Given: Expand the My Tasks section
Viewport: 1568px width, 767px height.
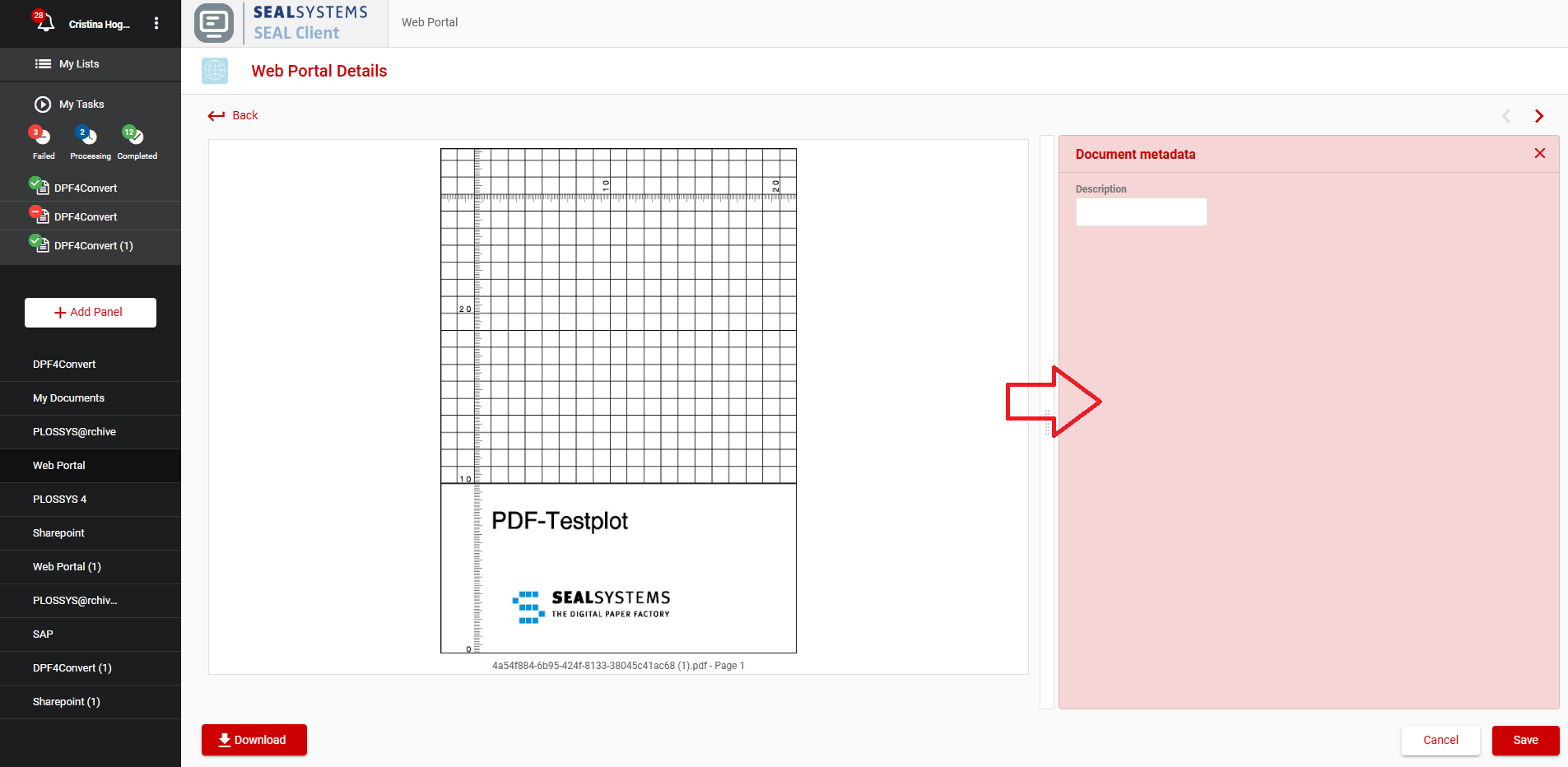Looking at the screenshot, I should pyautogui.click(x=81, y=105).
